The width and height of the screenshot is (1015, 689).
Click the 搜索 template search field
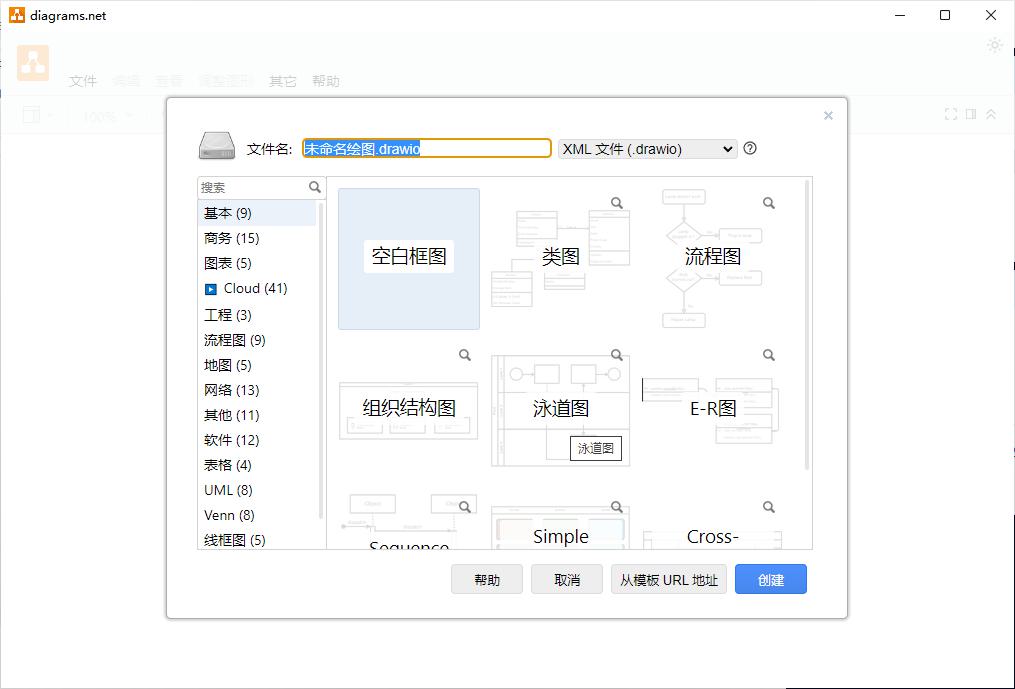coord(252,187)
